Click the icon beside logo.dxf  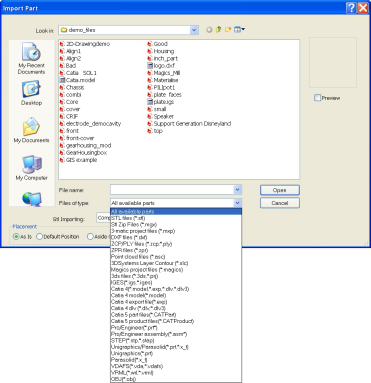coord(150,66)
